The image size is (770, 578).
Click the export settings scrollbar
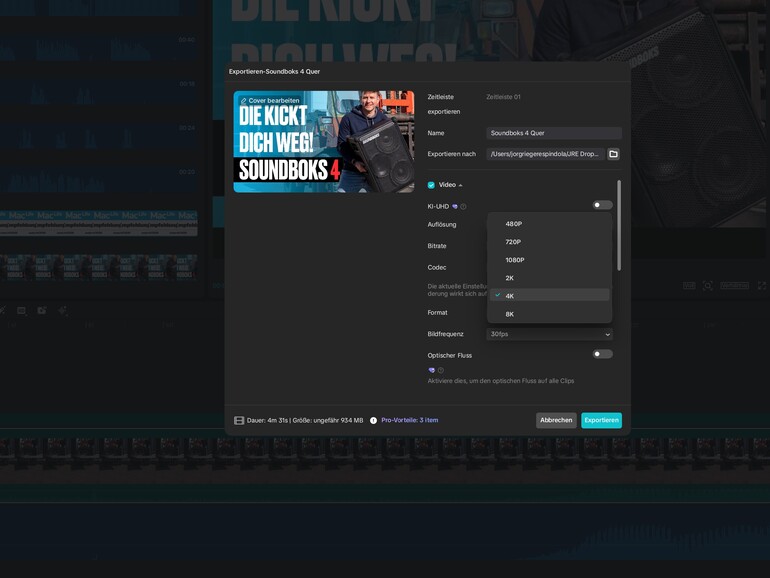coord(619,225)
